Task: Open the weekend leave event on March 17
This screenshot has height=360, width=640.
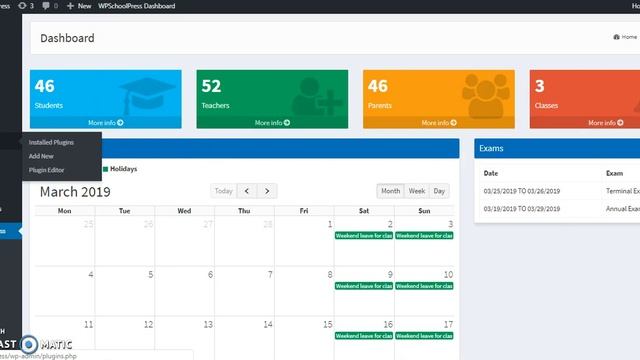Action: (424, 336)
